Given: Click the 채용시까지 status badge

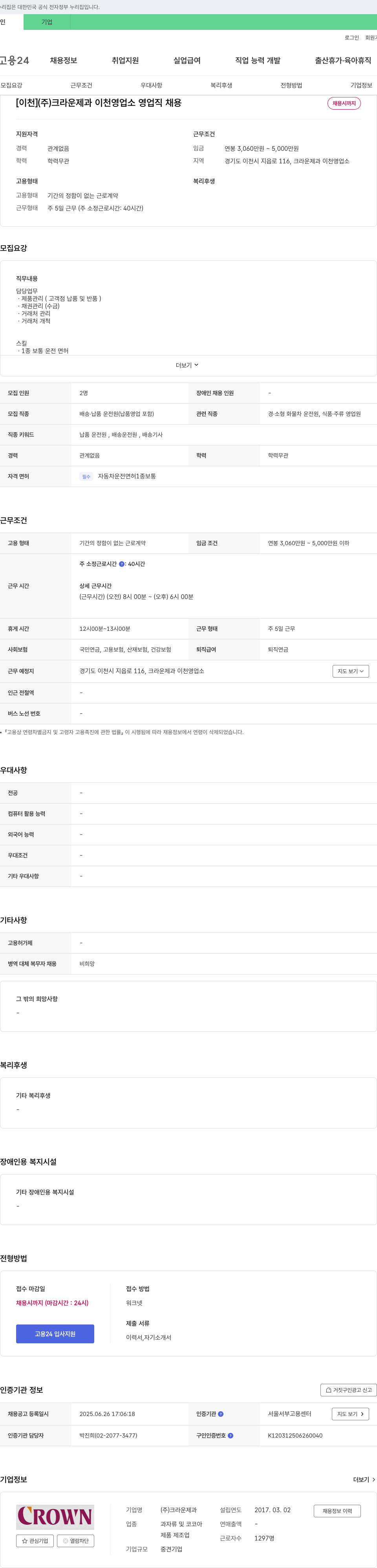Looking at the screenshot, I should [344, 103].
